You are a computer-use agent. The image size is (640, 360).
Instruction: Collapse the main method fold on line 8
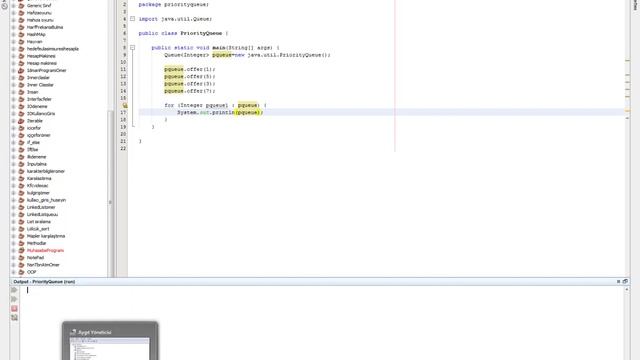tap(132, 48)
